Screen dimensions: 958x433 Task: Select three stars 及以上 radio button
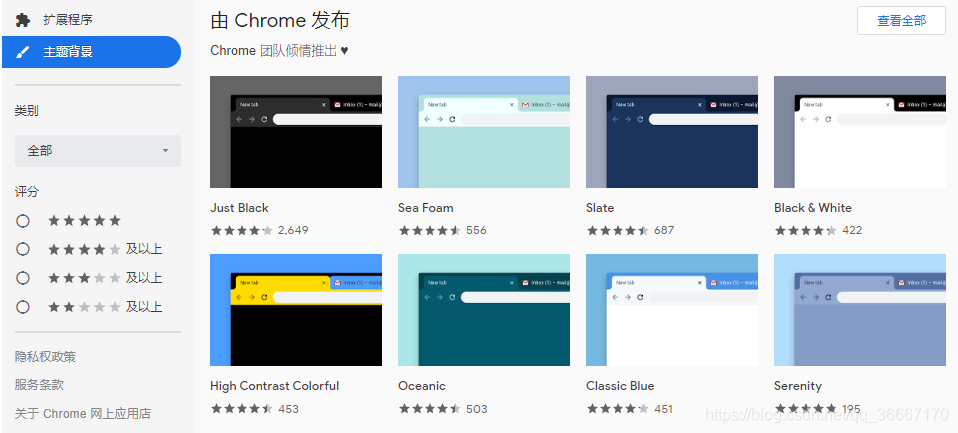click(23, 278)
